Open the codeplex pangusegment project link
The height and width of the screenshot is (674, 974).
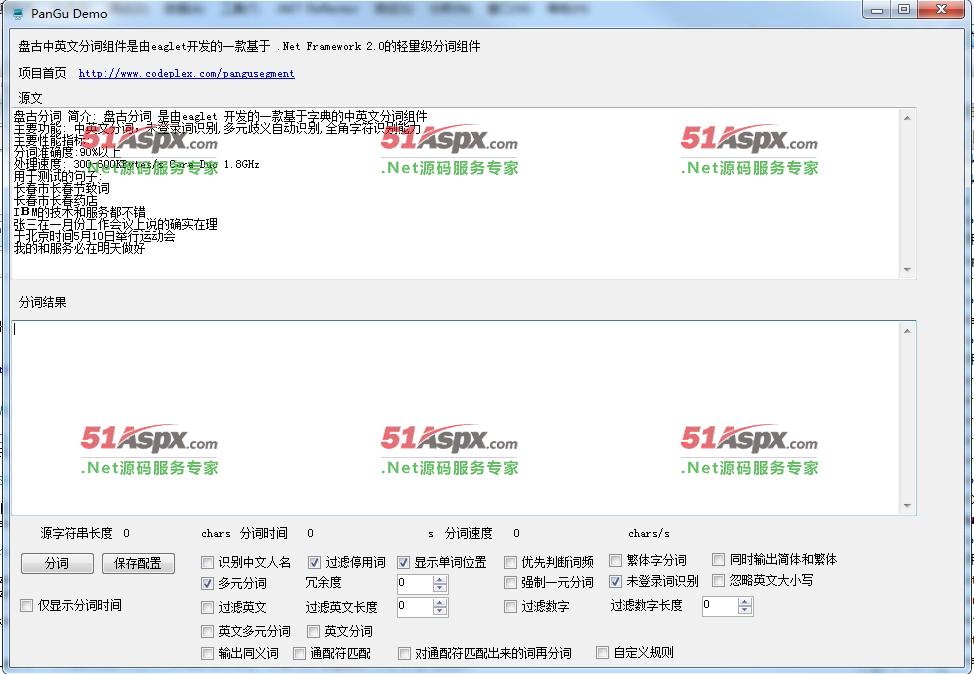(x=186, y=73)
